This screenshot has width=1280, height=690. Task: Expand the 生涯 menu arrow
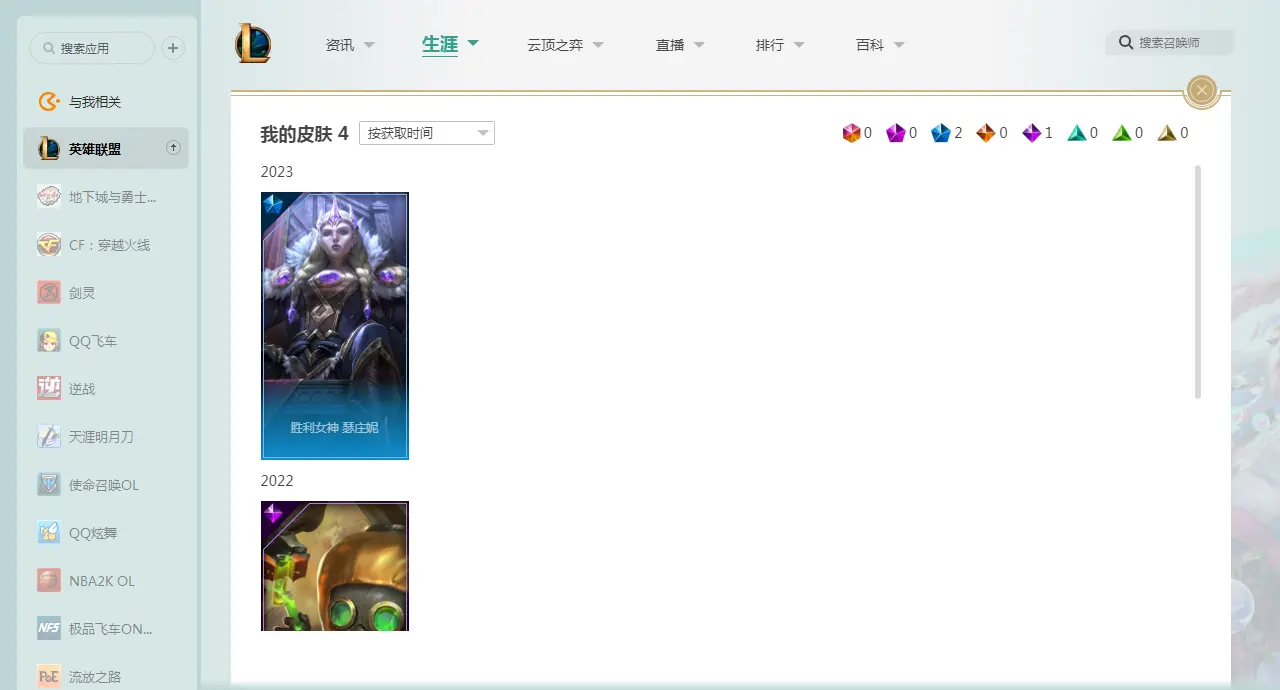[x=473, y=43]
